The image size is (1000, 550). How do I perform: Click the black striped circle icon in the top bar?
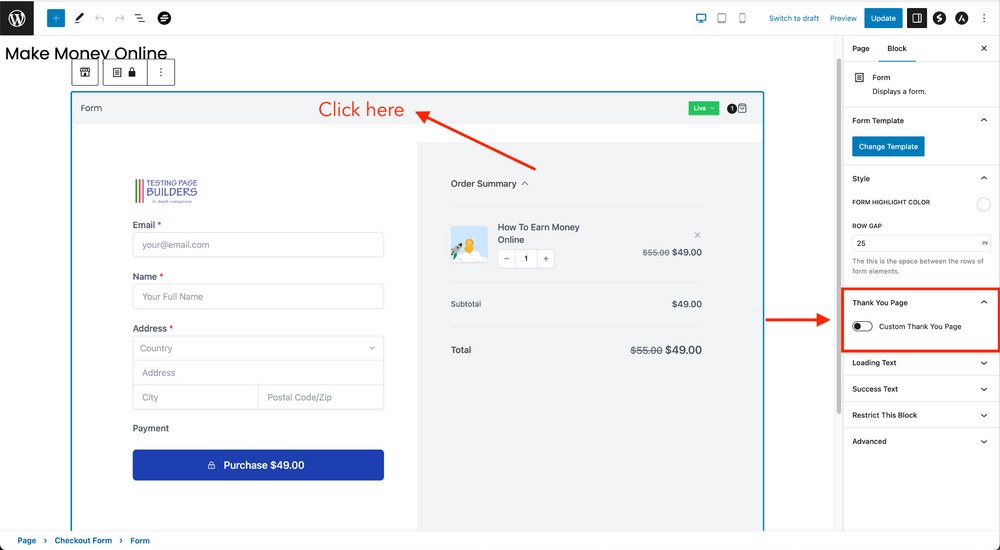click(x=165, y=19)
